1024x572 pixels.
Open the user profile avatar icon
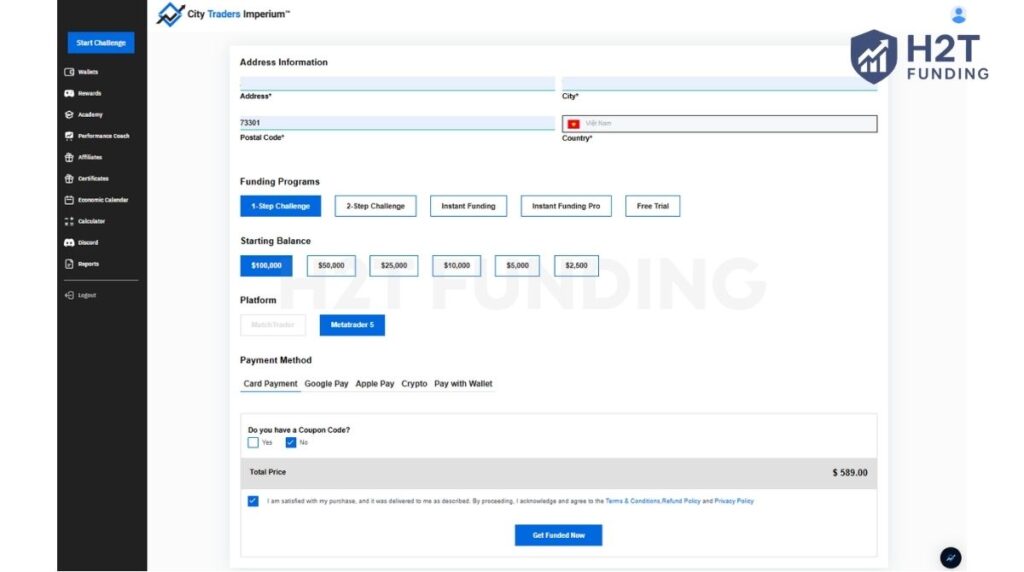(958, 14)
